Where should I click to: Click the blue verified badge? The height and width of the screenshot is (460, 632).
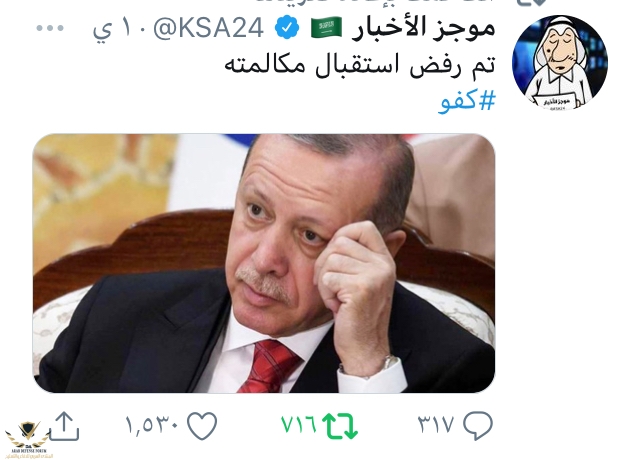[x=287, y=28]
